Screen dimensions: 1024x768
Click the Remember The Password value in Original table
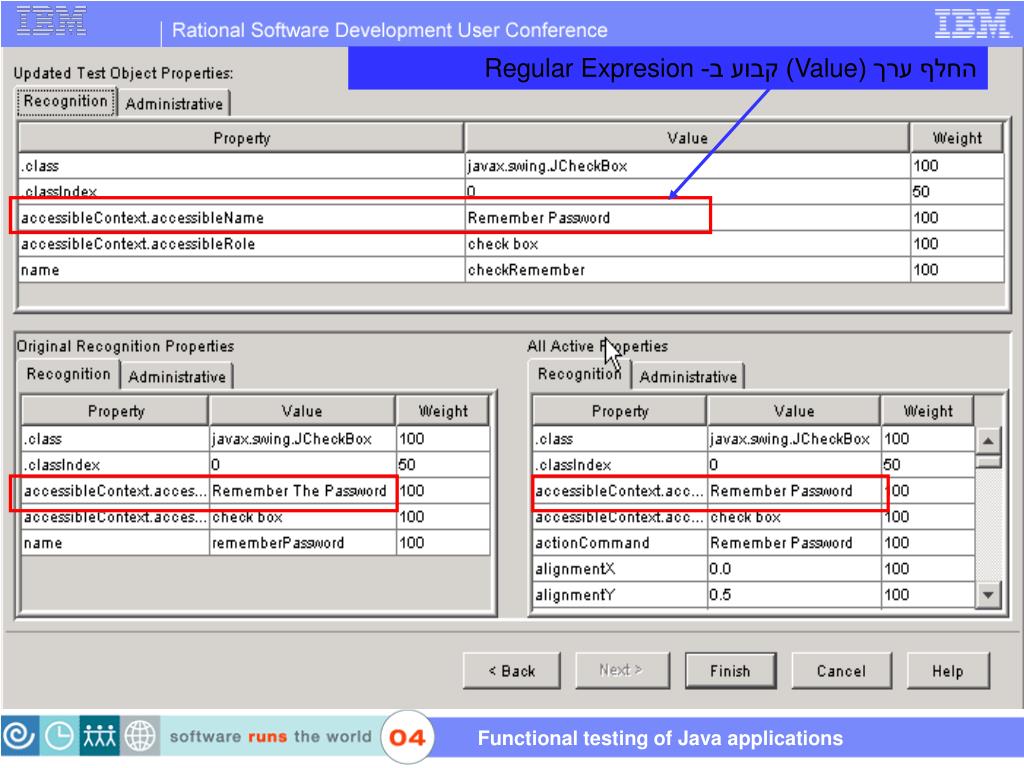click(302, 491)
